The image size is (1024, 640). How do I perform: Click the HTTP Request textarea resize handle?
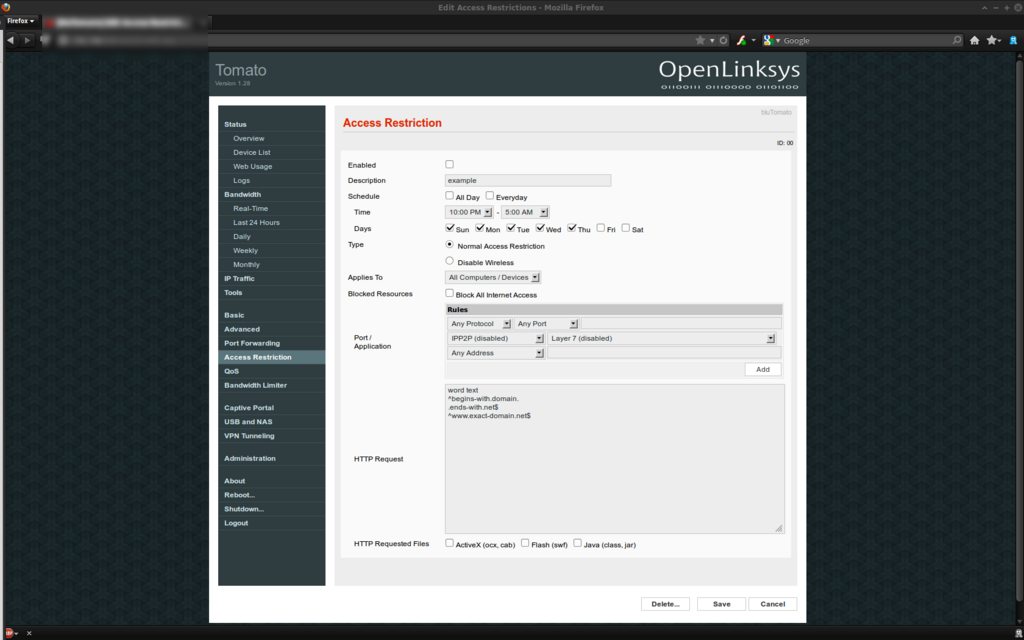pos(779,528)
